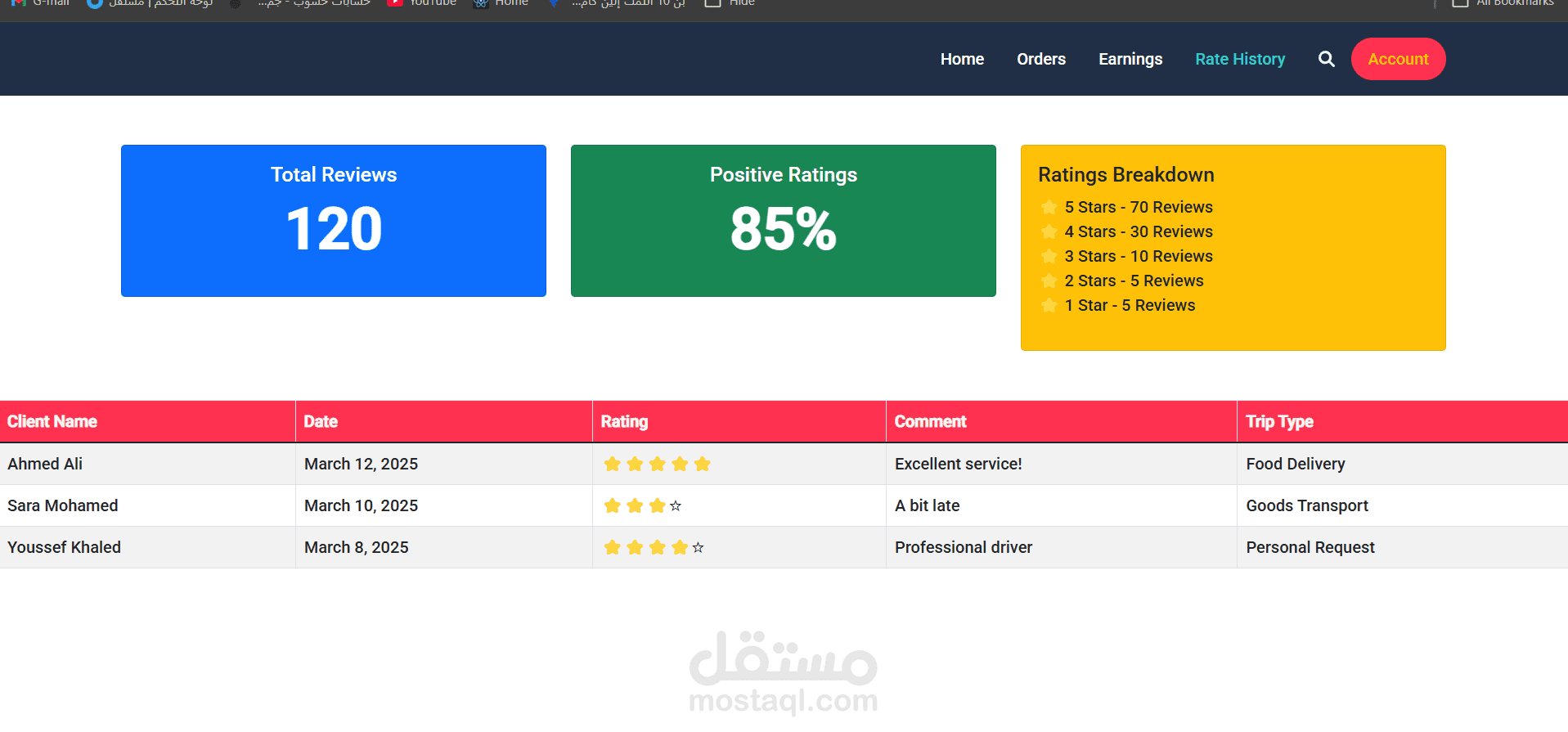Click the Professional driver comment
Image resolution: width=1568 pixels, height=732 pixels.
[x=964, y=547]
